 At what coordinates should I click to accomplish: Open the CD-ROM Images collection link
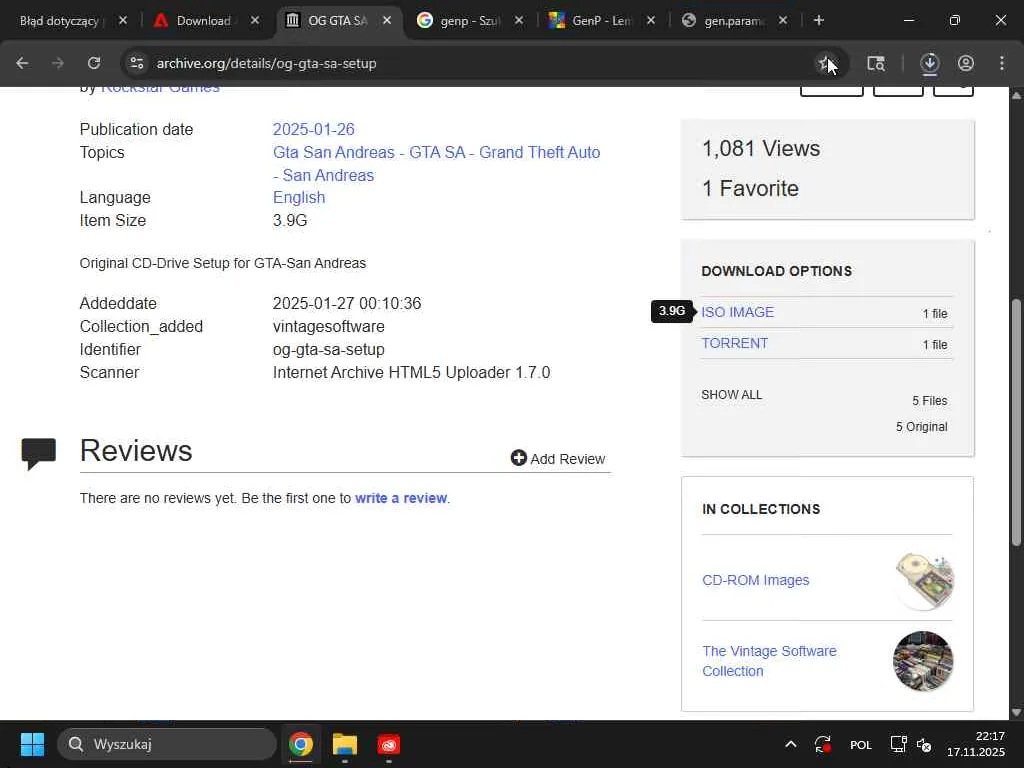pos(756,580)
